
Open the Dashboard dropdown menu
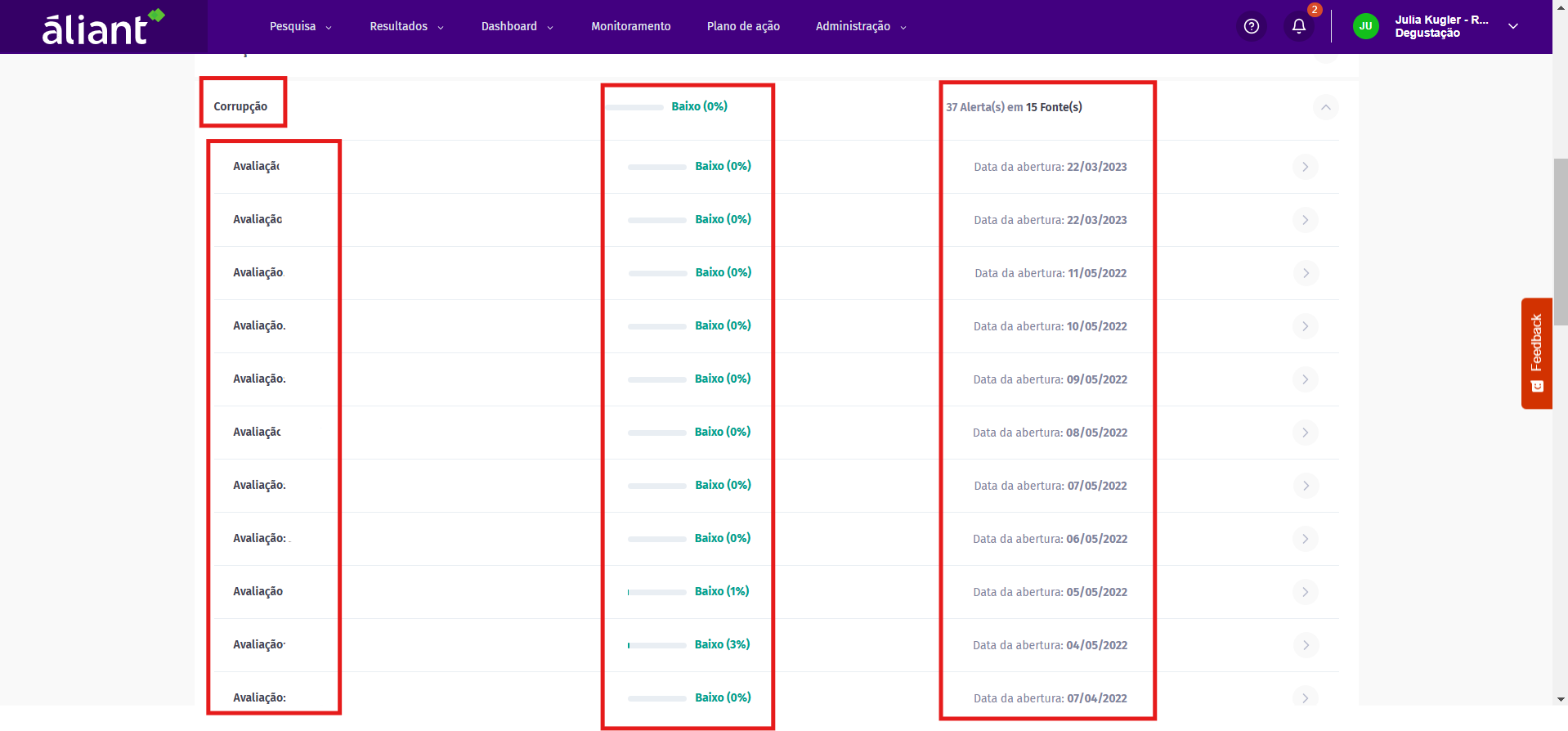point(517,26)
